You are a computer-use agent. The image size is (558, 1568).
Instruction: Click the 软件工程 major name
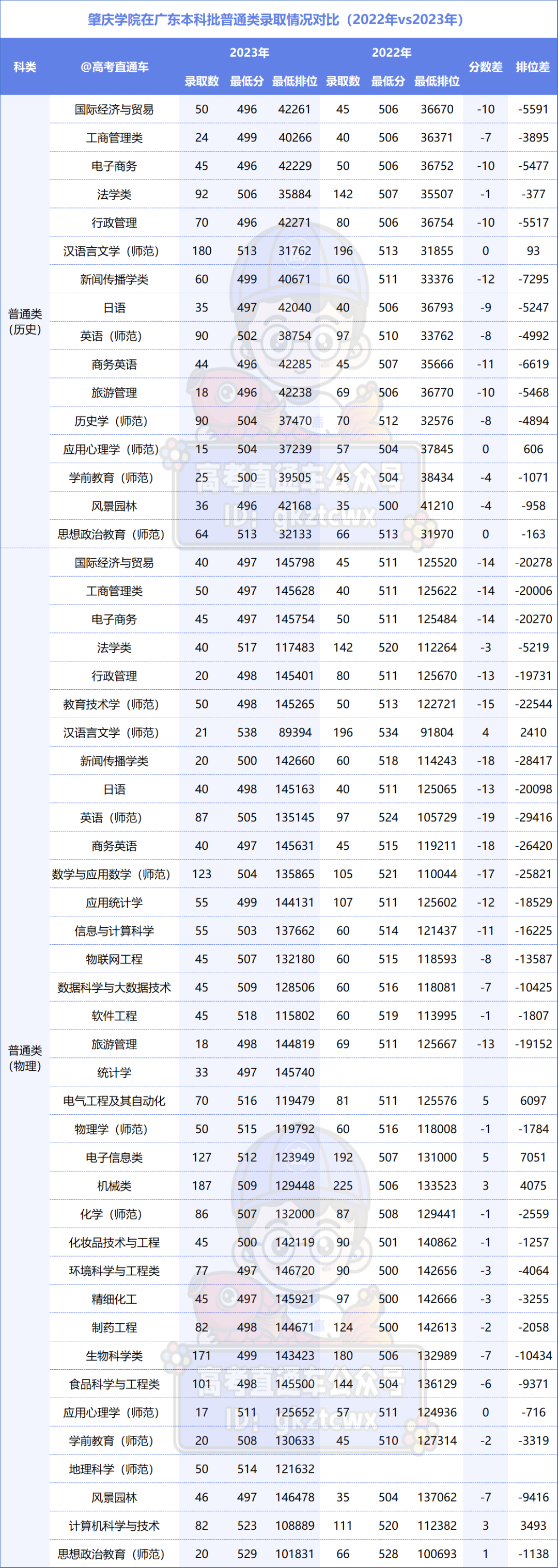click(115, 1016)
